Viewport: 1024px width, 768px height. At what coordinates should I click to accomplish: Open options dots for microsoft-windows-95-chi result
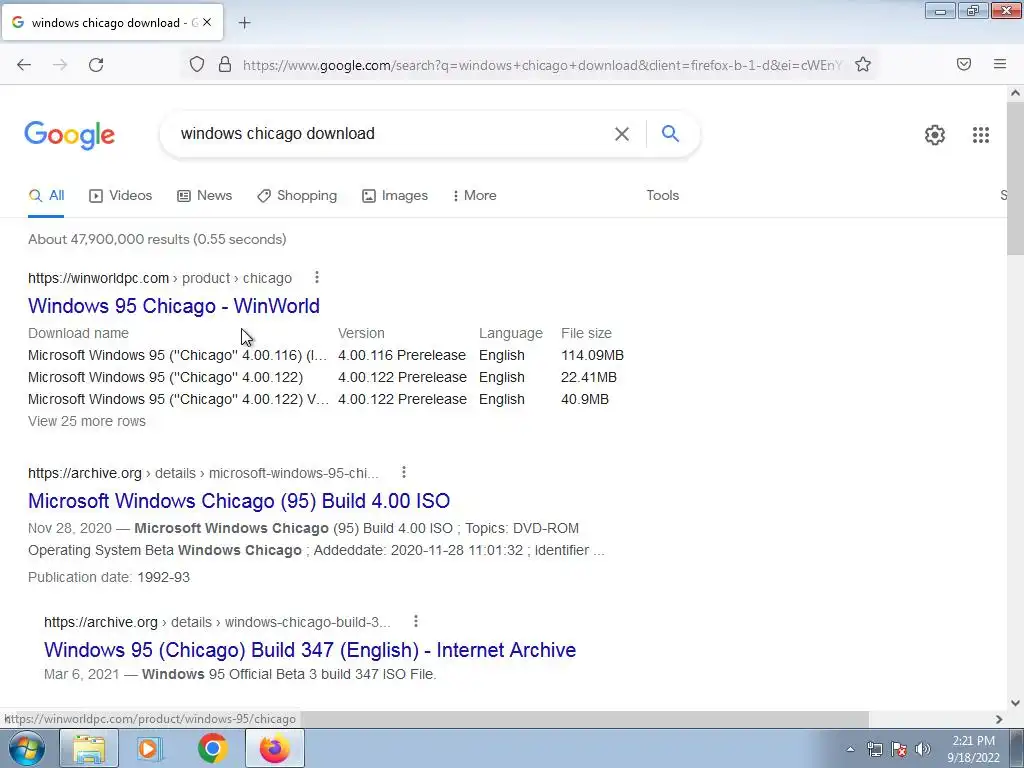pos(404,472)
